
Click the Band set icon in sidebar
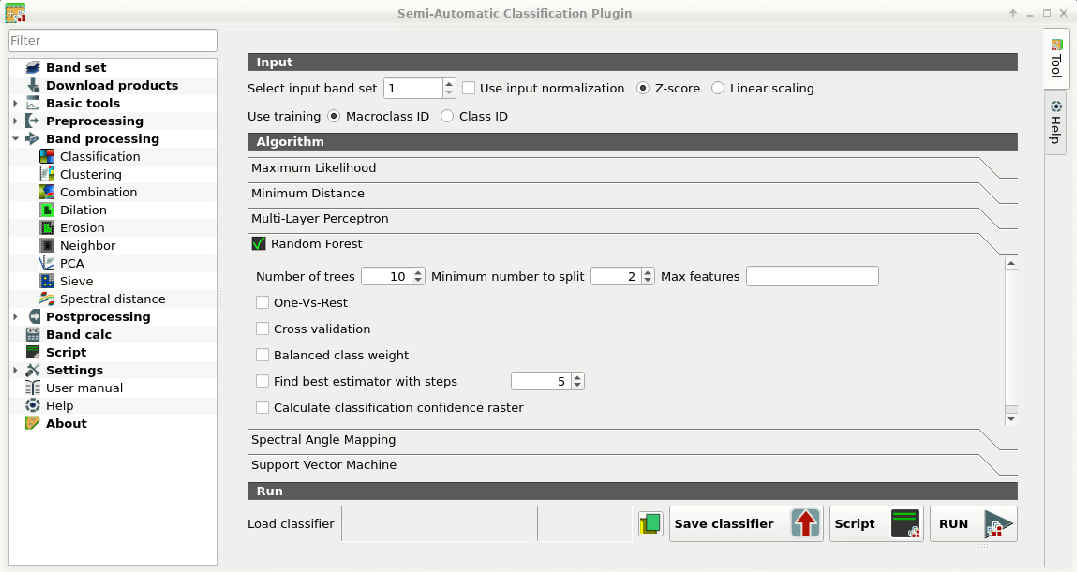[32, 67]
